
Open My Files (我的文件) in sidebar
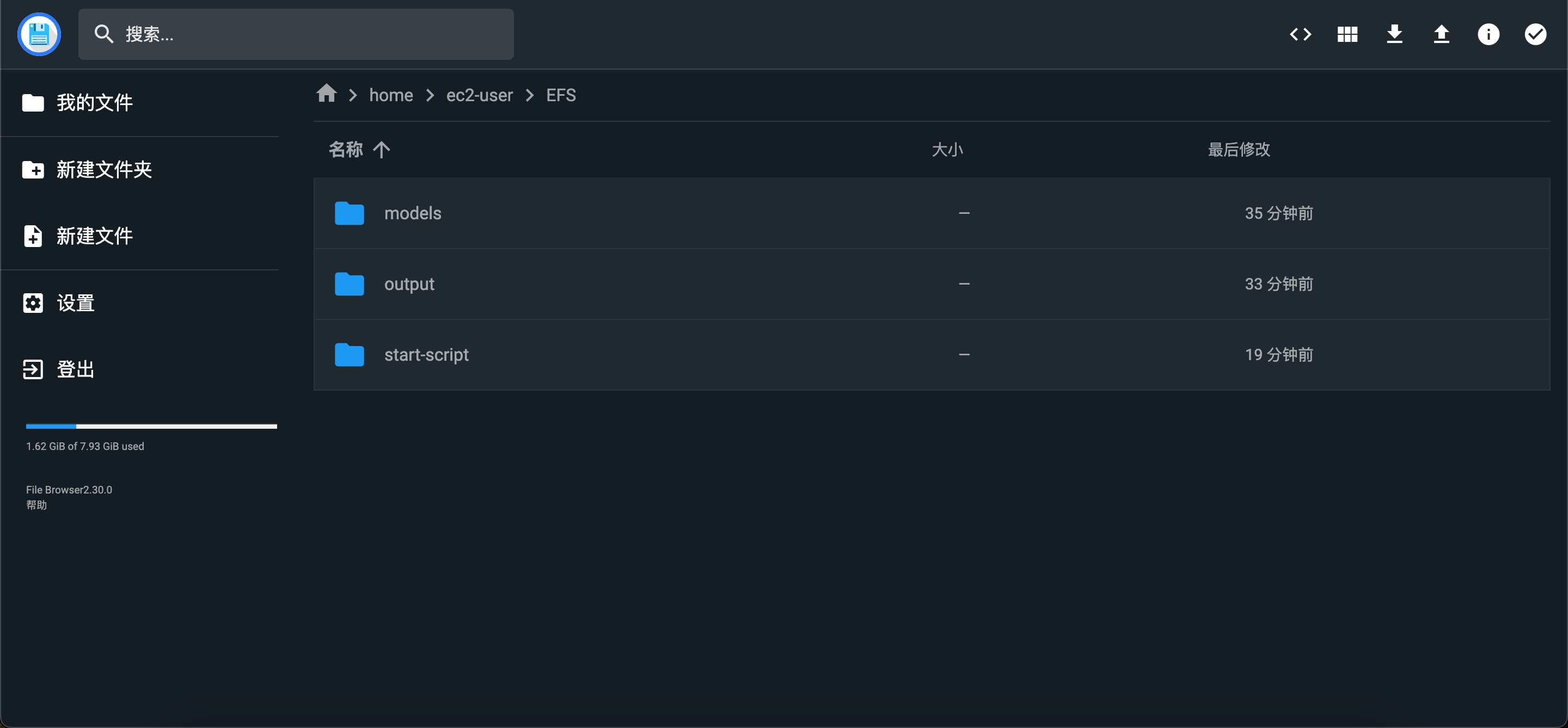tap(139, 103)
